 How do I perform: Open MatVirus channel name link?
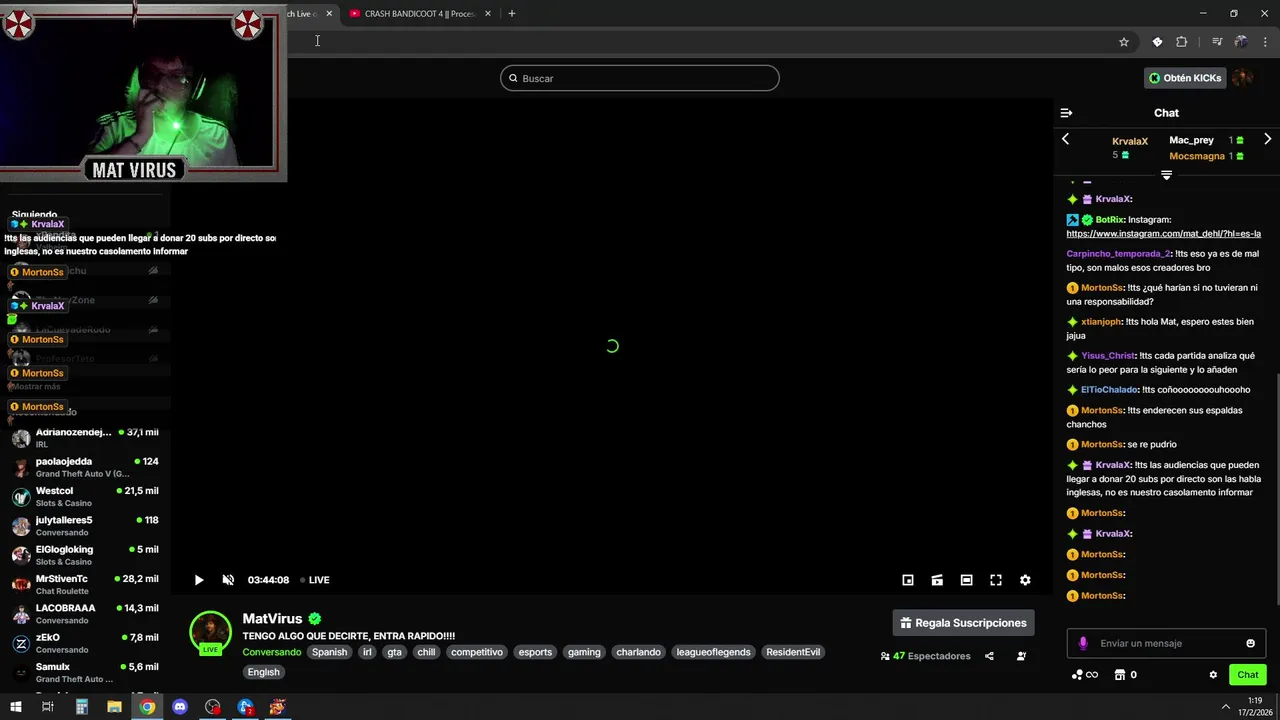click(272, 619)
